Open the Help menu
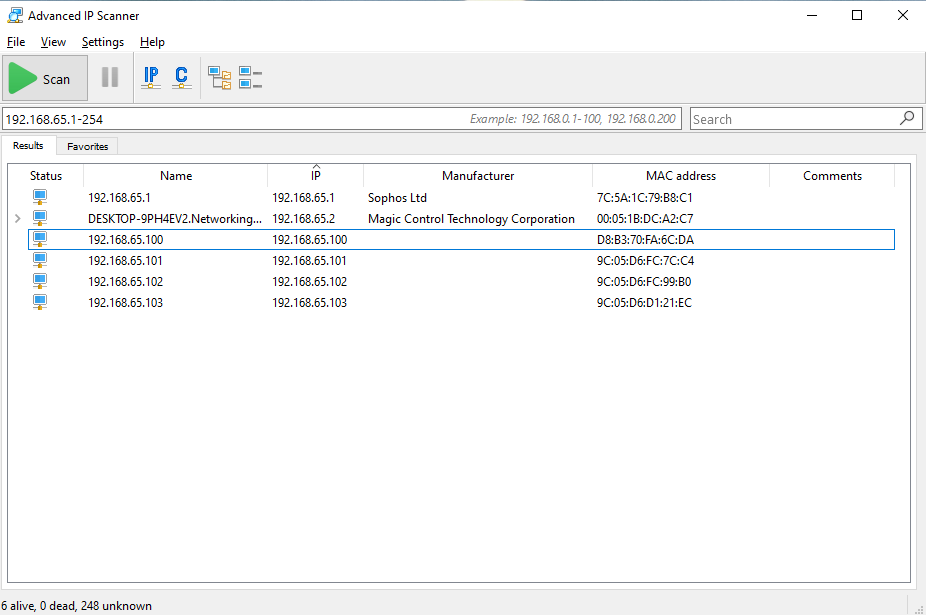 [x=152, y=42]
